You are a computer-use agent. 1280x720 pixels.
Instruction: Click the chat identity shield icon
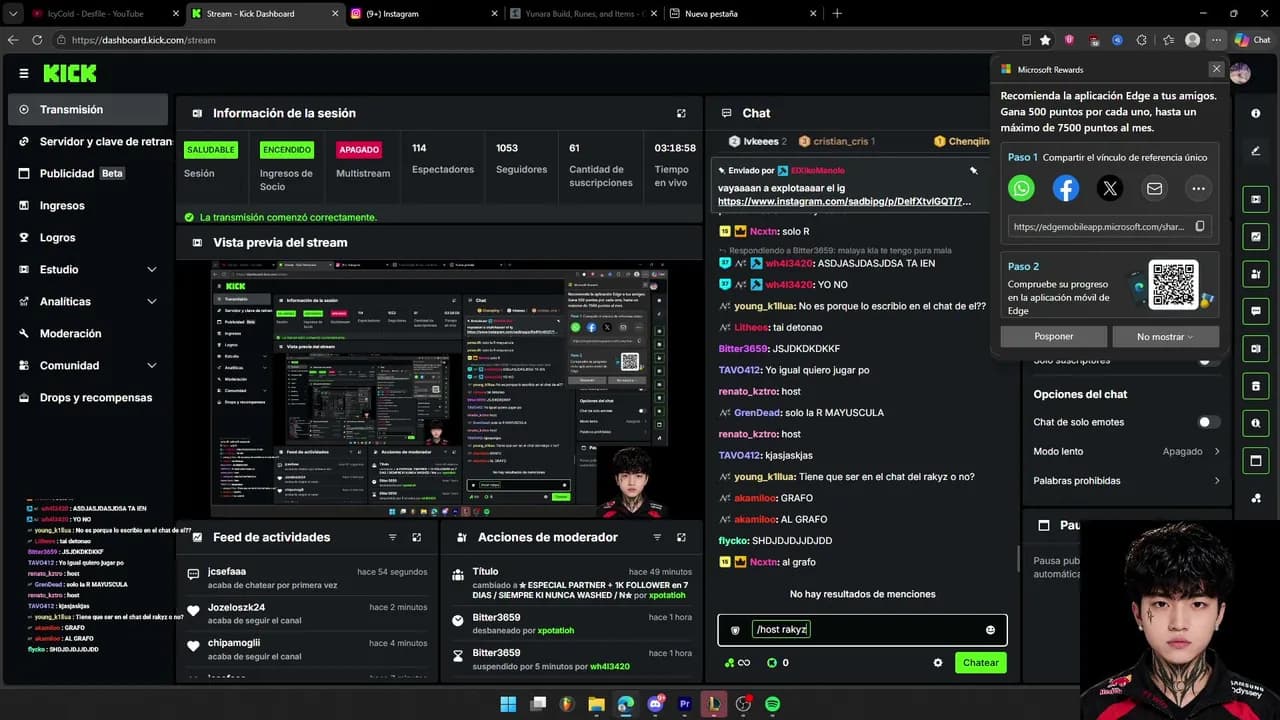(x=735, y=630)
